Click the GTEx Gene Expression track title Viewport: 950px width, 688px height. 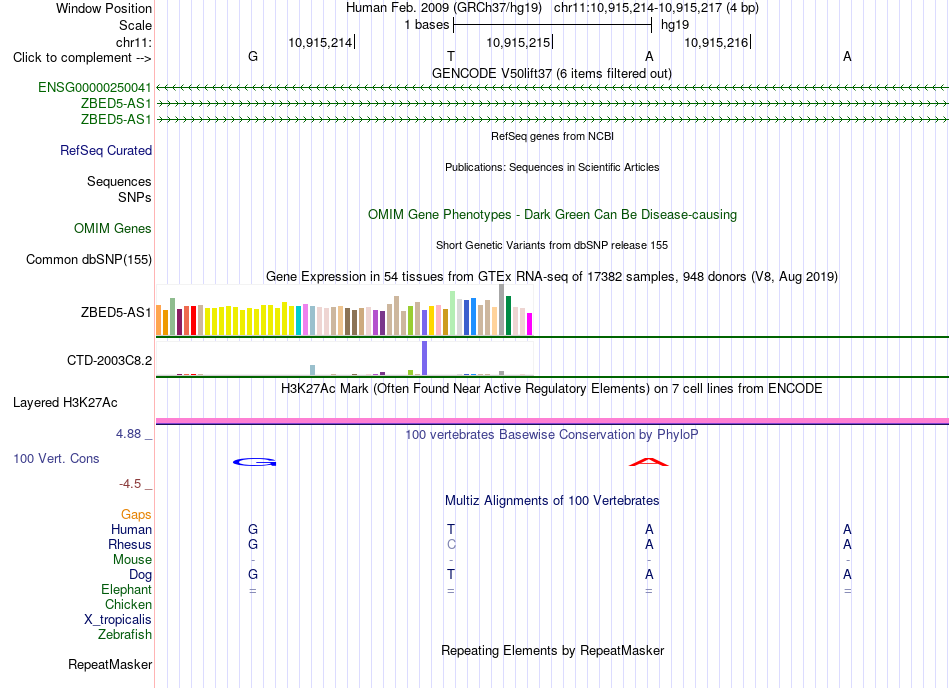click(552, 276)
